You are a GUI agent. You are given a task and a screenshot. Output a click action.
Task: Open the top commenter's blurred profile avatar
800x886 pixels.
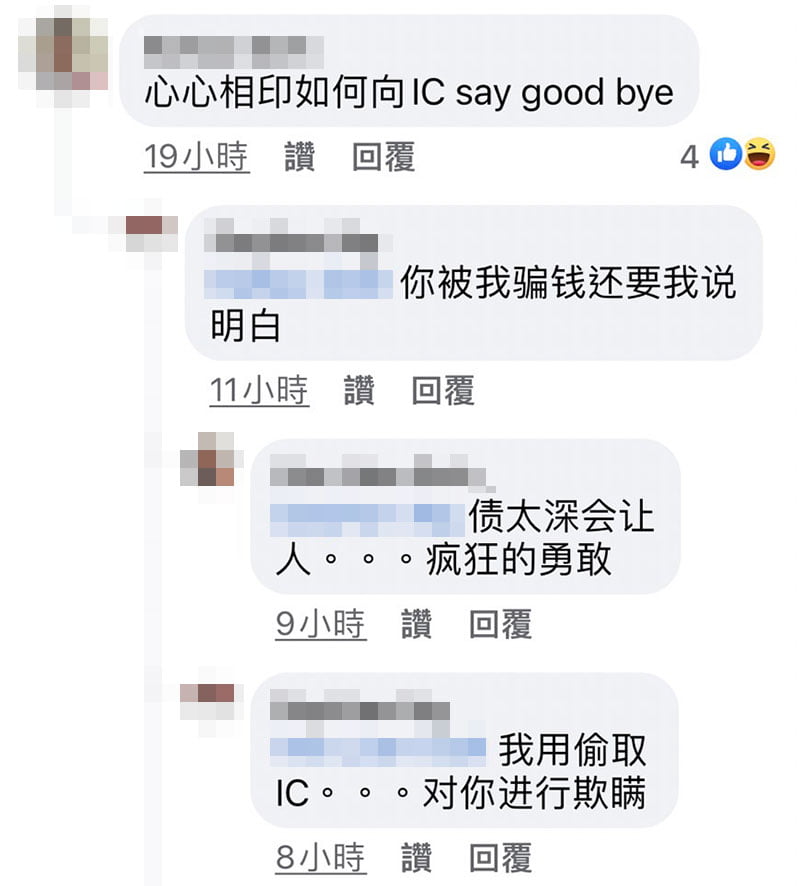coord(63,54)
